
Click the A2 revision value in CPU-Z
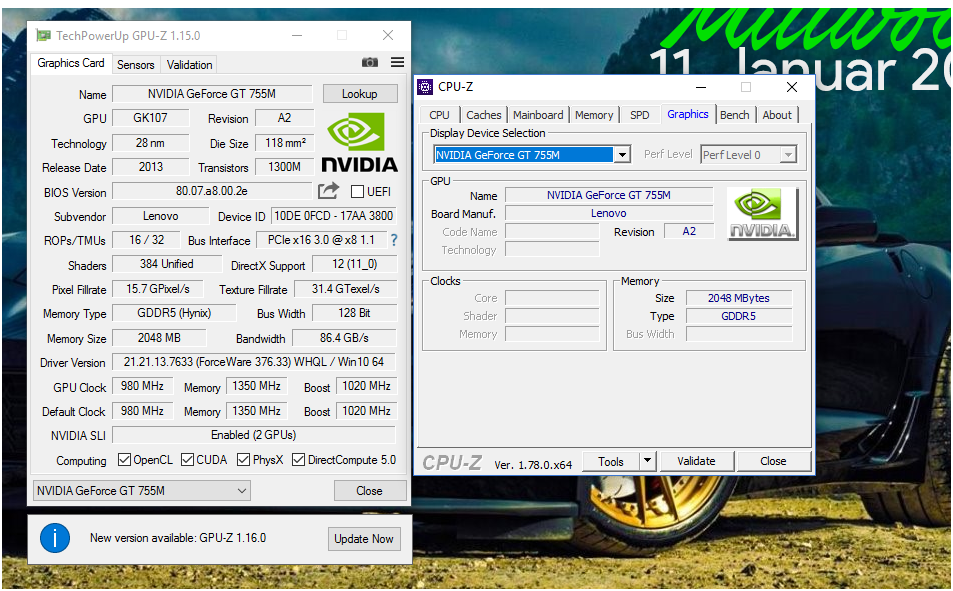click(689, 232)
